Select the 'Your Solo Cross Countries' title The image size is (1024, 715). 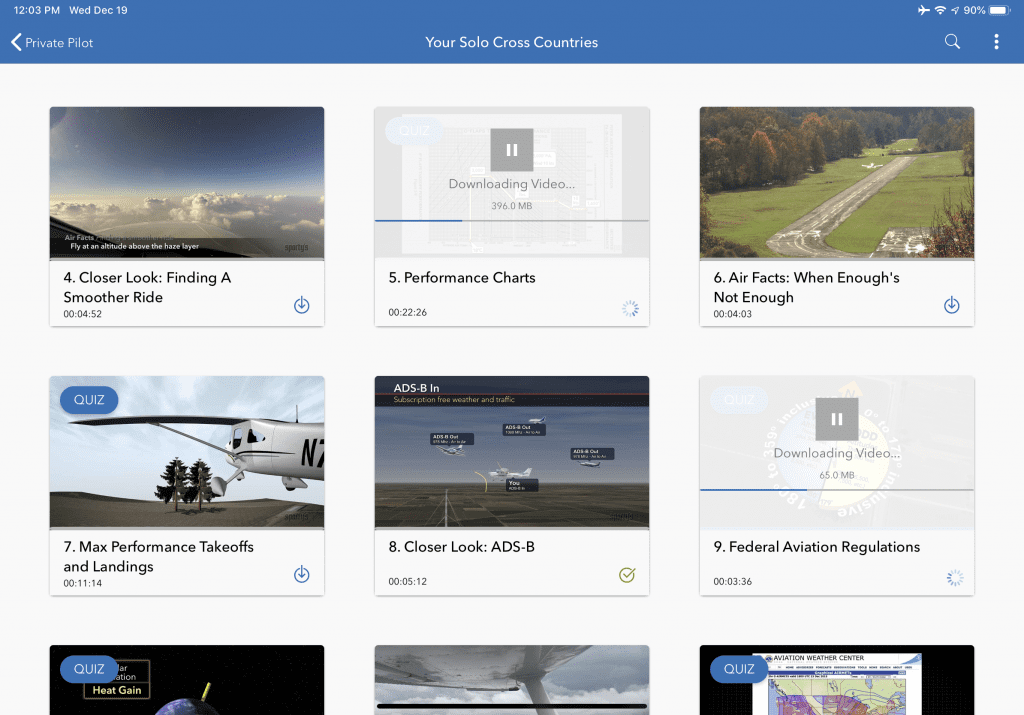coord(511,42)
